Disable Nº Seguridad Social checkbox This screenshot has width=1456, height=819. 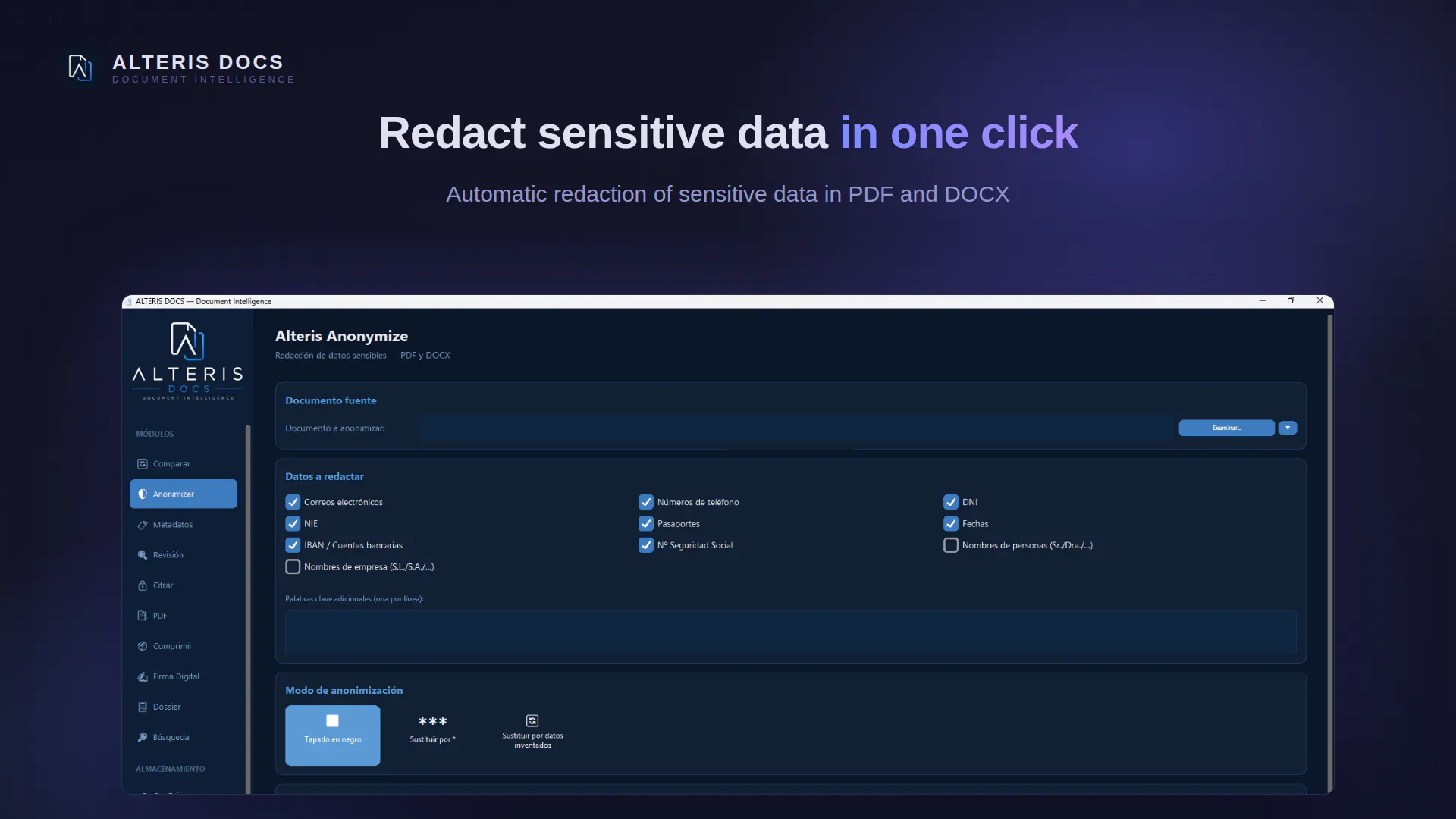pyautogui.click(x=646, y=545)
